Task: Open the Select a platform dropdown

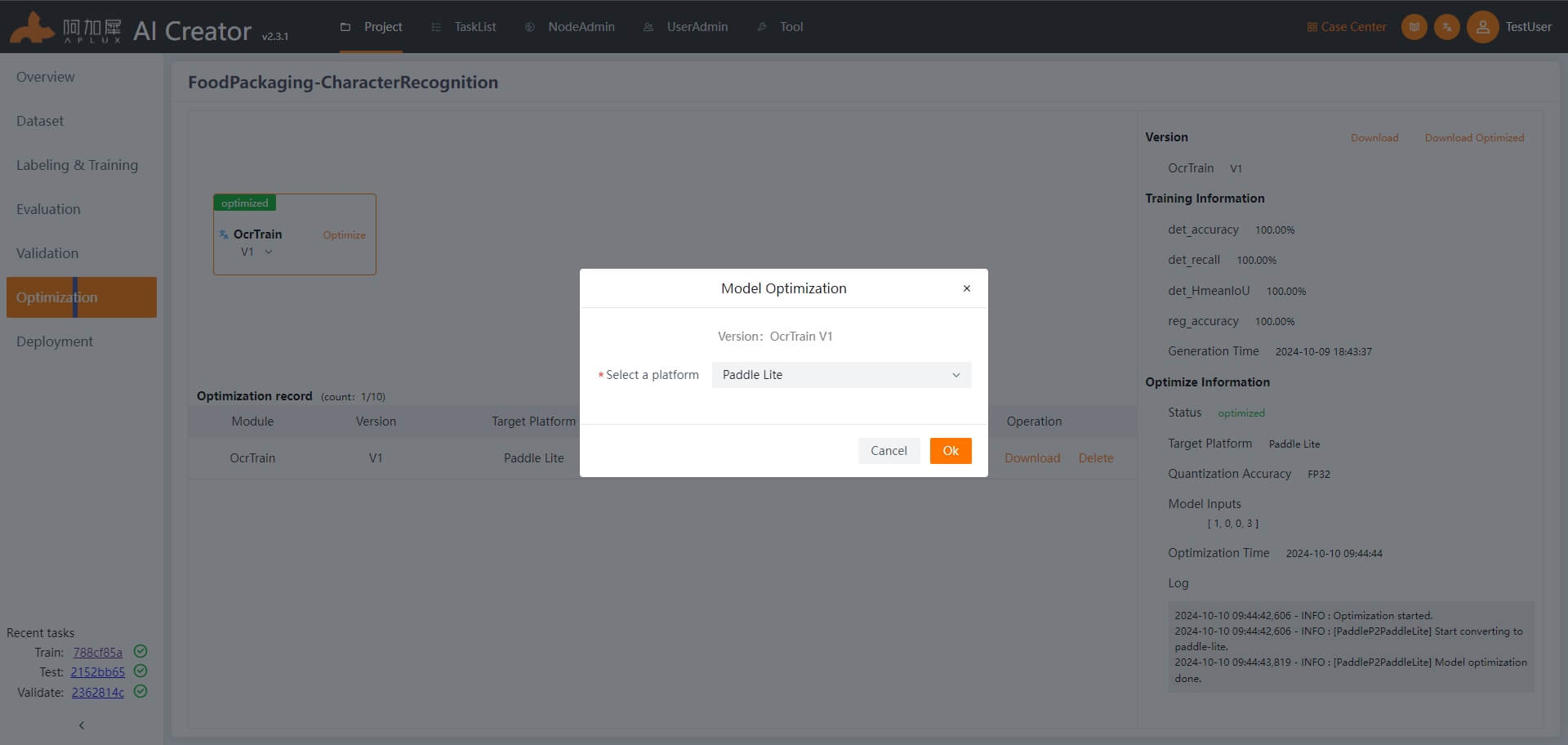Action: click(x=841, y=375)
